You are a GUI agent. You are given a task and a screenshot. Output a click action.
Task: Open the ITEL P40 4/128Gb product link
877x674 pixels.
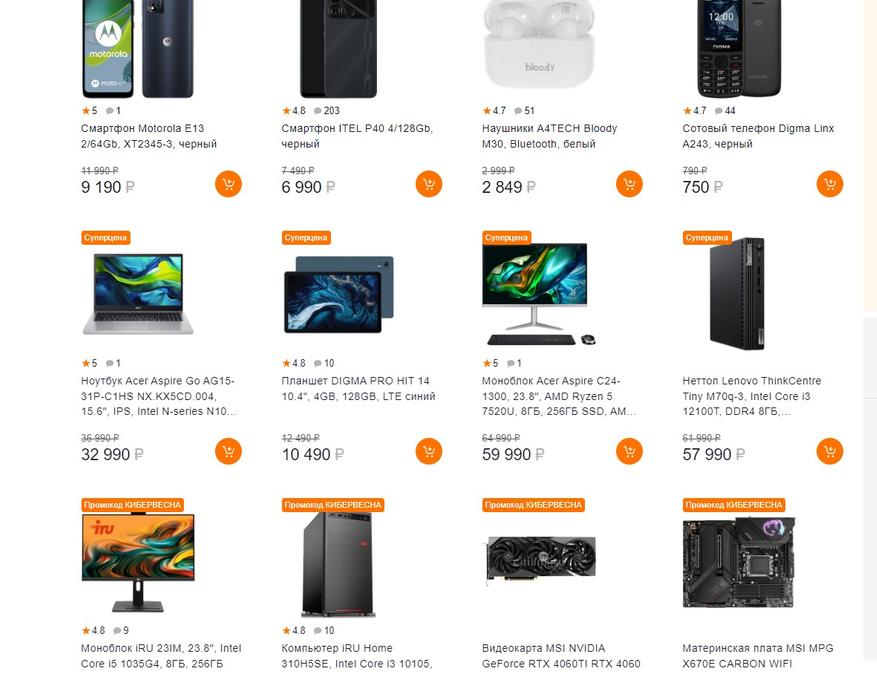[x=357, y=136]
